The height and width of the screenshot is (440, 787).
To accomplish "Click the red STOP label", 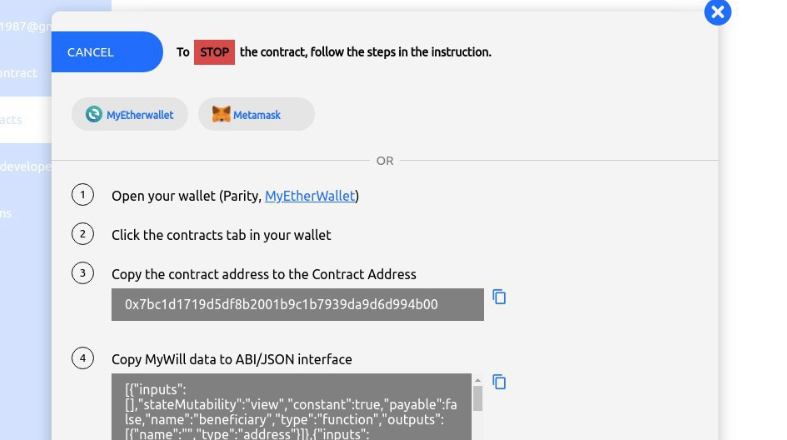I will tap(214, 52).
